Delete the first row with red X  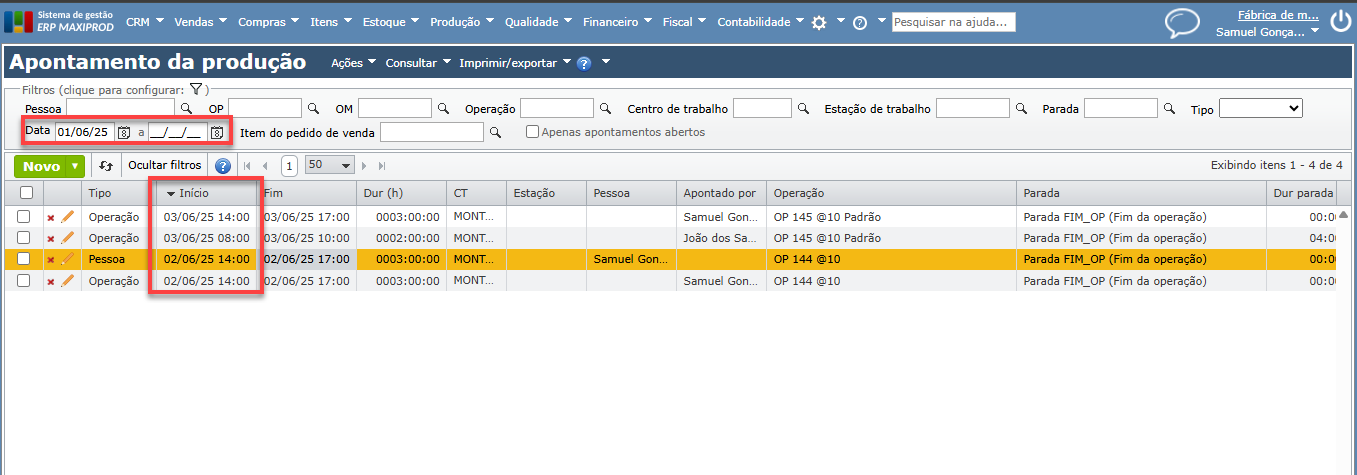(x=51, y=217)
